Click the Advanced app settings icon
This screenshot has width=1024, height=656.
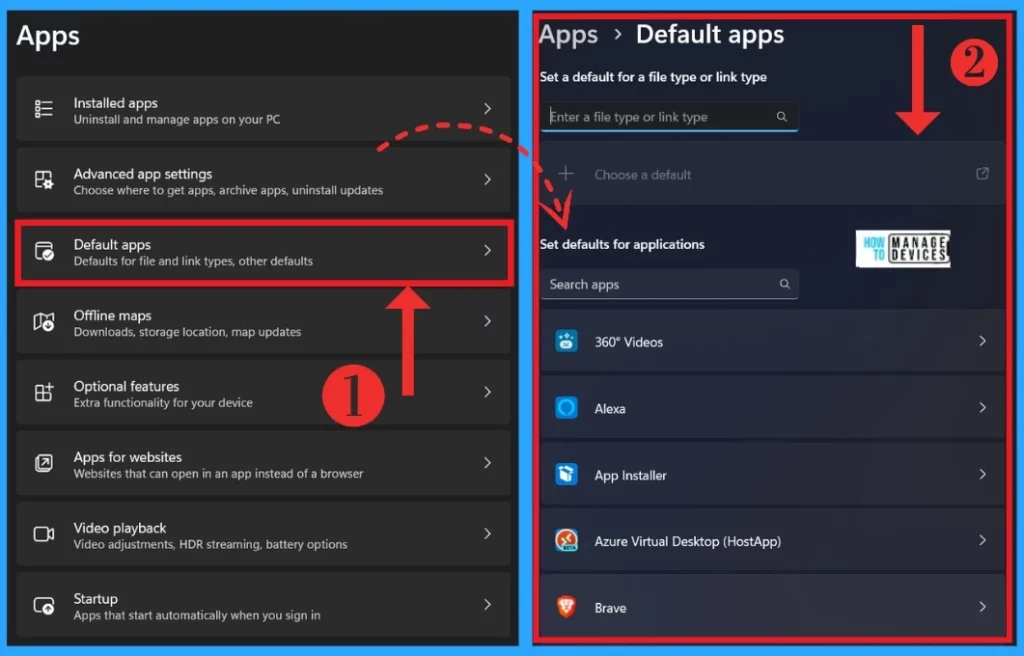pos(44,180)
